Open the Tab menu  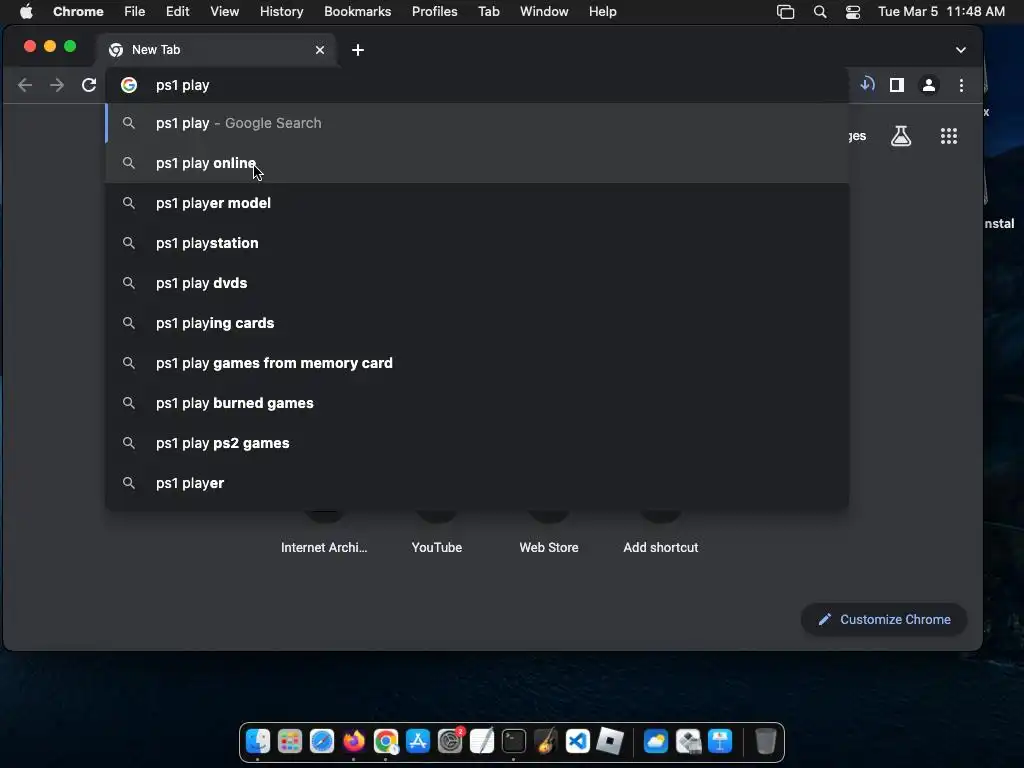[x=488, y=11]
